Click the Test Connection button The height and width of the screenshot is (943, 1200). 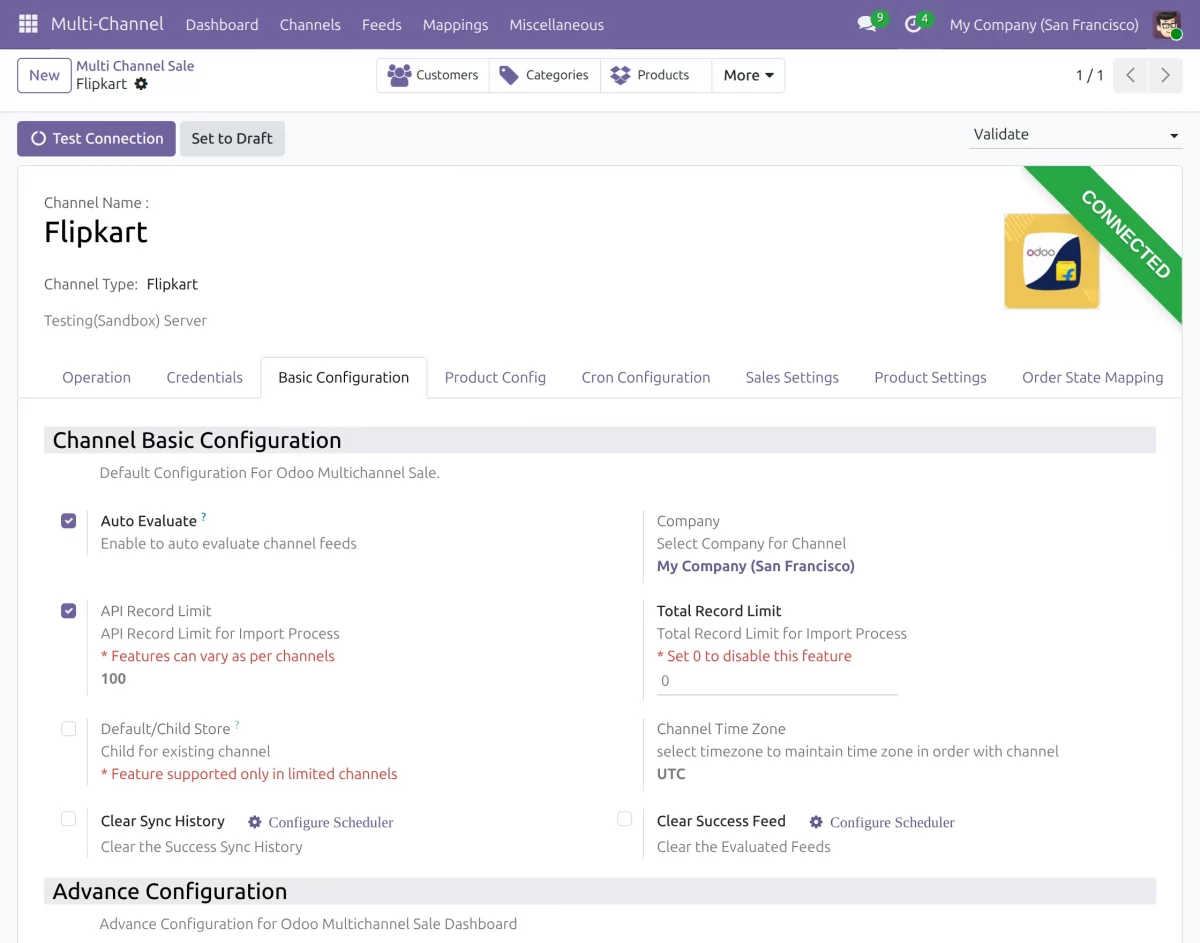[96, 139]
